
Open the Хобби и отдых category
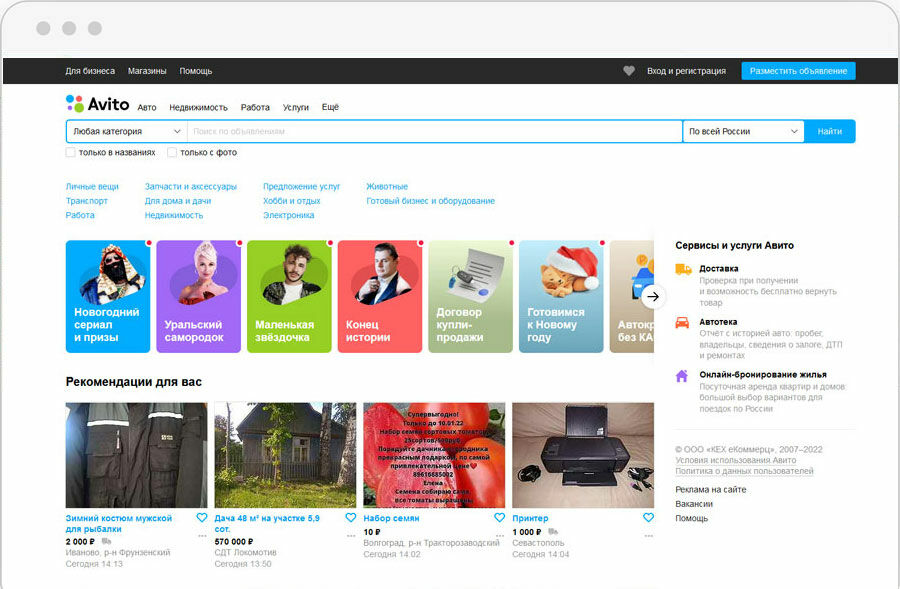pyautogui.click(x=292, y=201)
